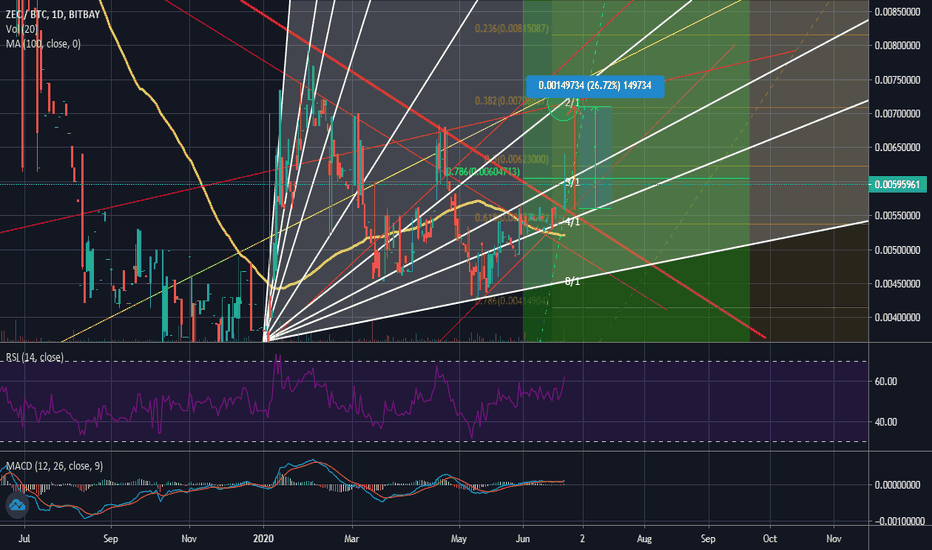Screen dimensions: 932x550
Task: Click the Mar label on time axis
Action: pyautogui.click(x=352, y=539)
